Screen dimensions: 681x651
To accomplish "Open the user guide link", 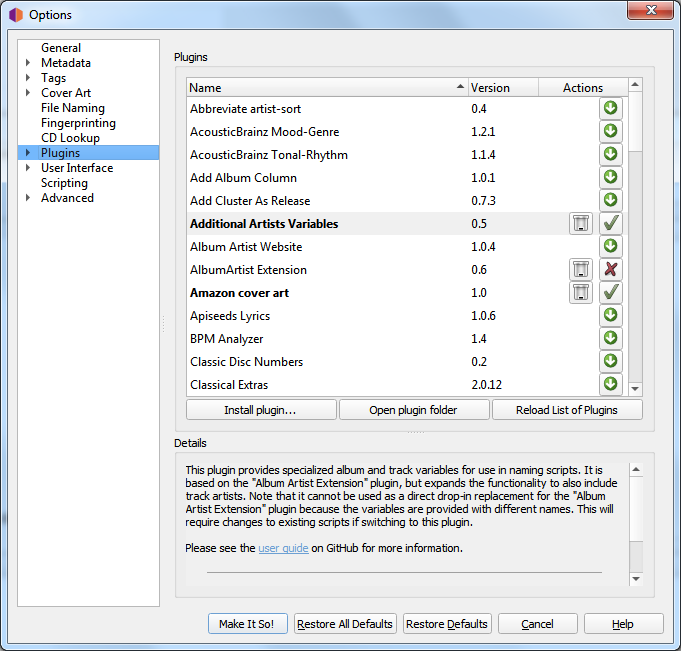I will click(x=283, y=548).
